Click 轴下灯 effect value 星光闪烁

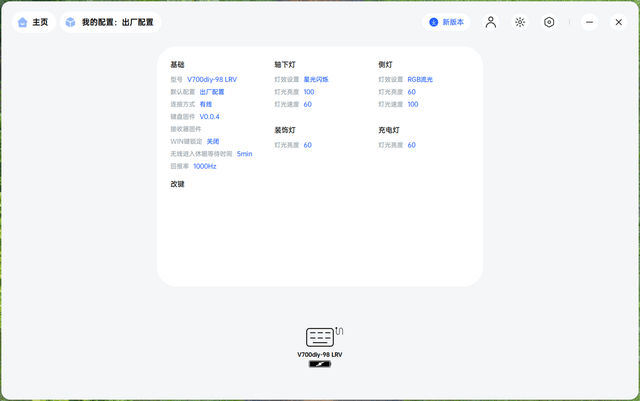316,80
